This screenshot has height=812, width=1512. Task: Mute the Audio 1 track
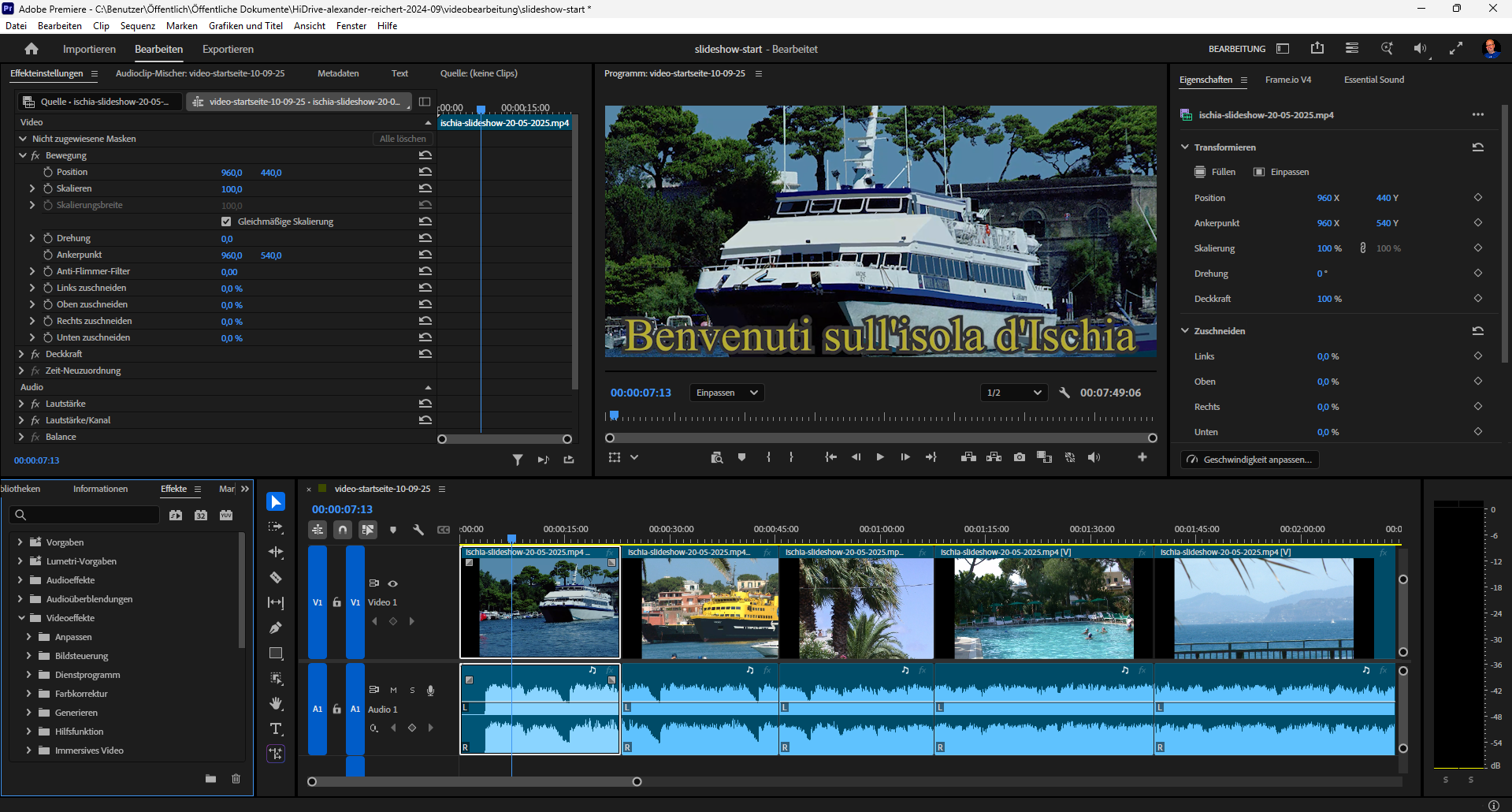click(393, 691)
